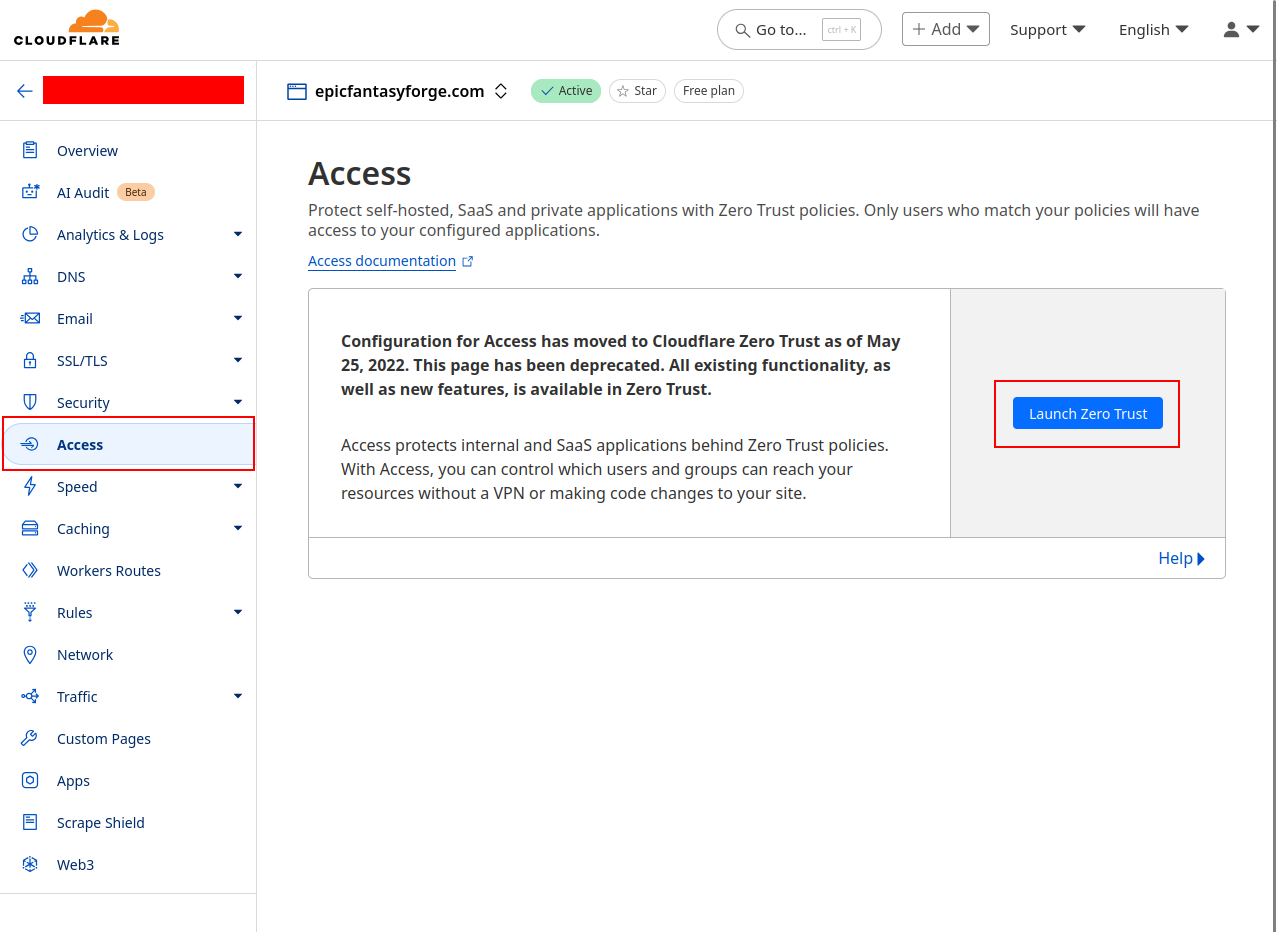Click the Launch Zero Trust button
The width and height of the screenshot is (1277, 932).
pos(1088,413)
